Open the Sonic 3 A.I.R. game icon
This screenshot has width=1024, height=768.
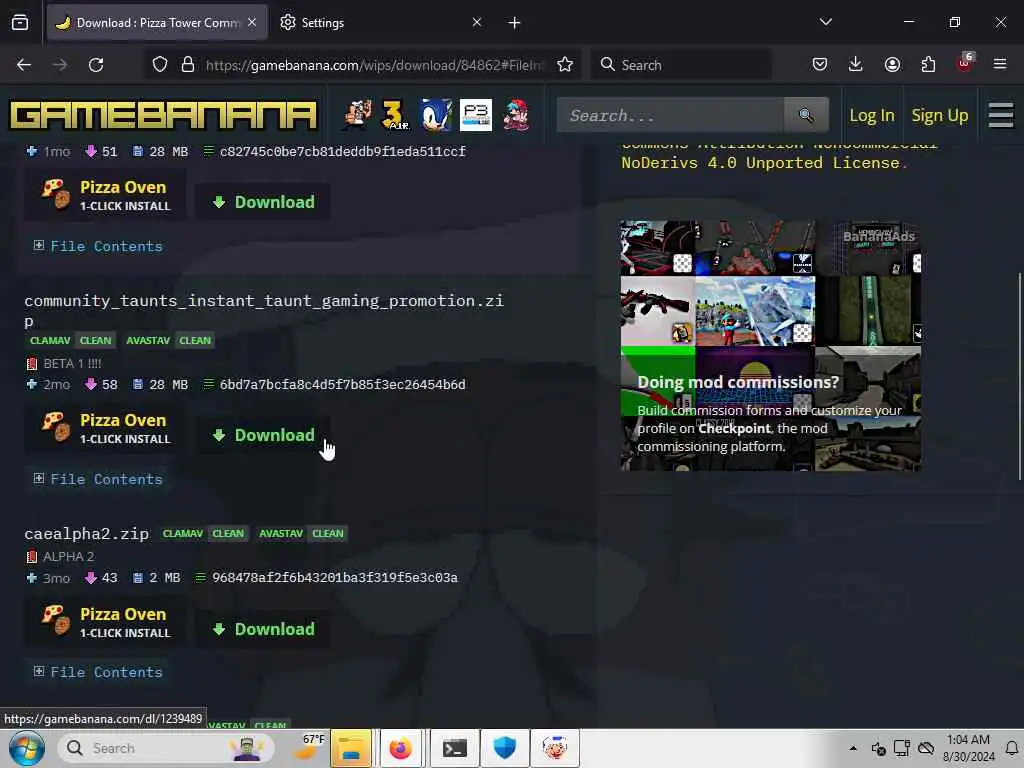point(395,115)
